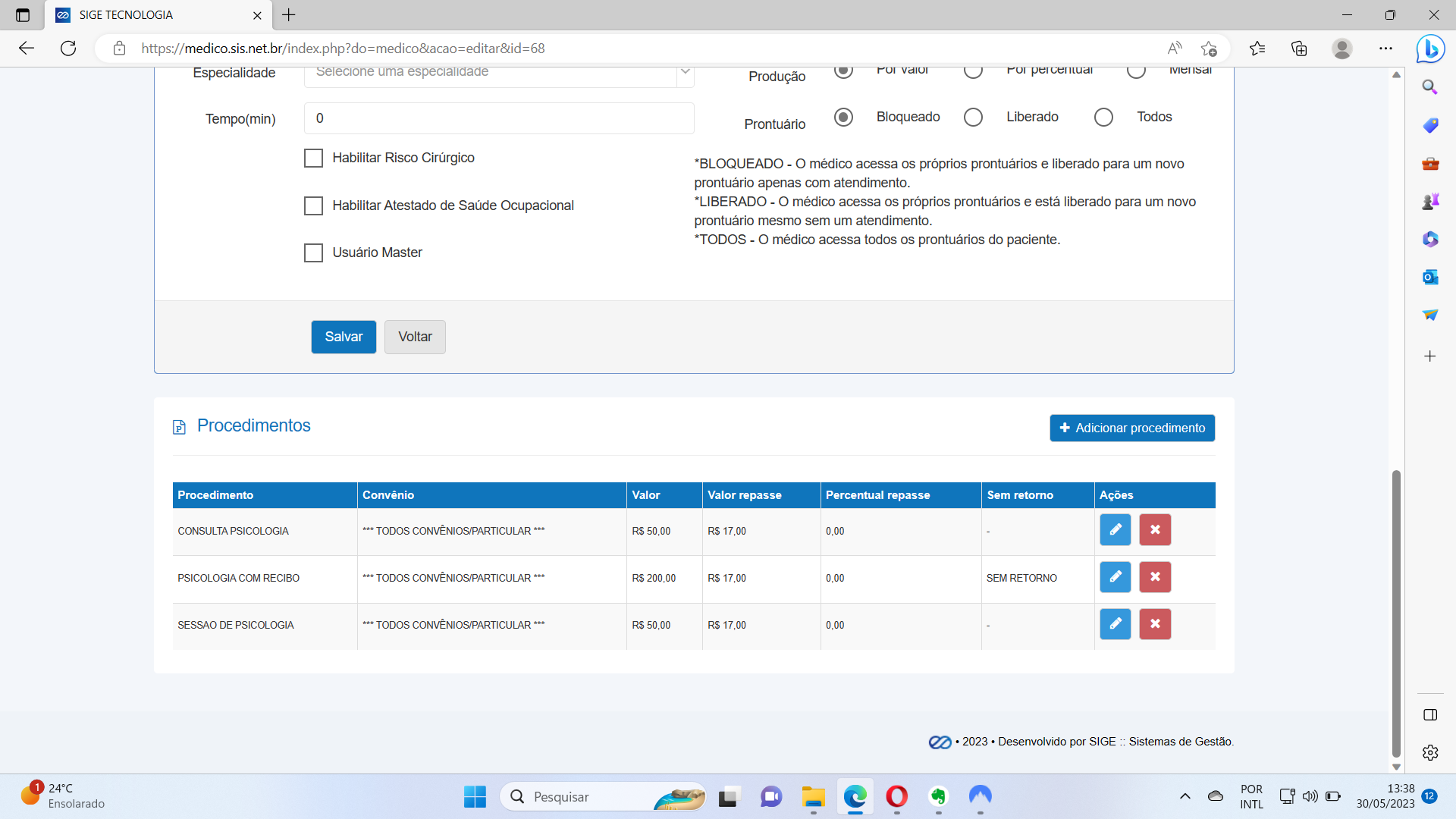Click Adicionar procedimento button
The image size is (1456, 819).
point(1131,428)
